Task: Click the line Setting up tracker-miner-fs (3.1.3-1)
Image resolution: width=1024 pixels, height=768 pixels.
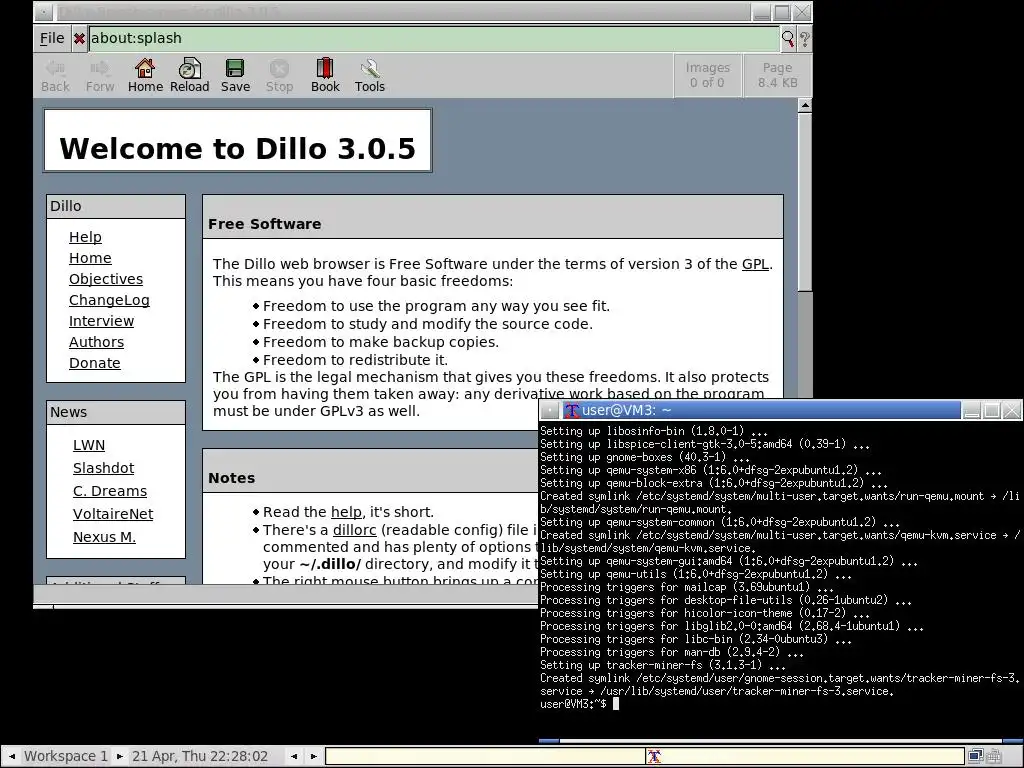Action: [662, 665]
